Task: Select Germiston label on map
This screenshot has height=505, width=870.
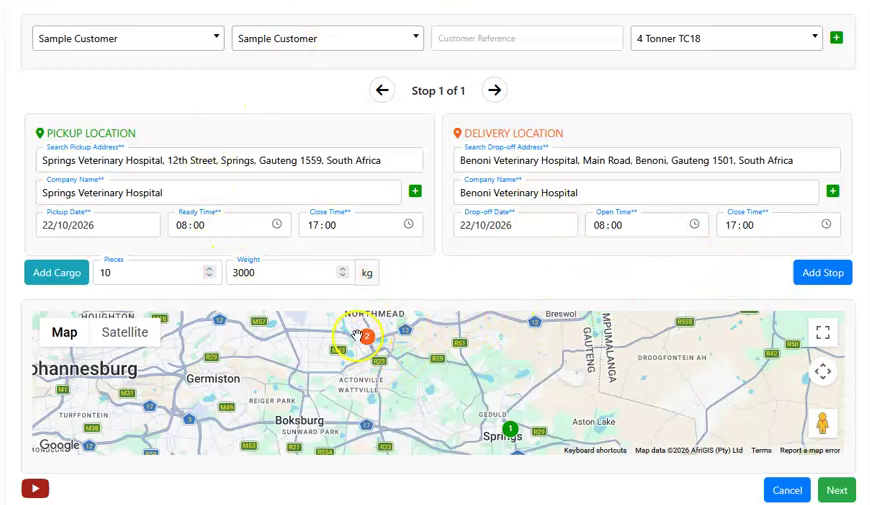Action: pyautogui.click(x=213, y=378)
